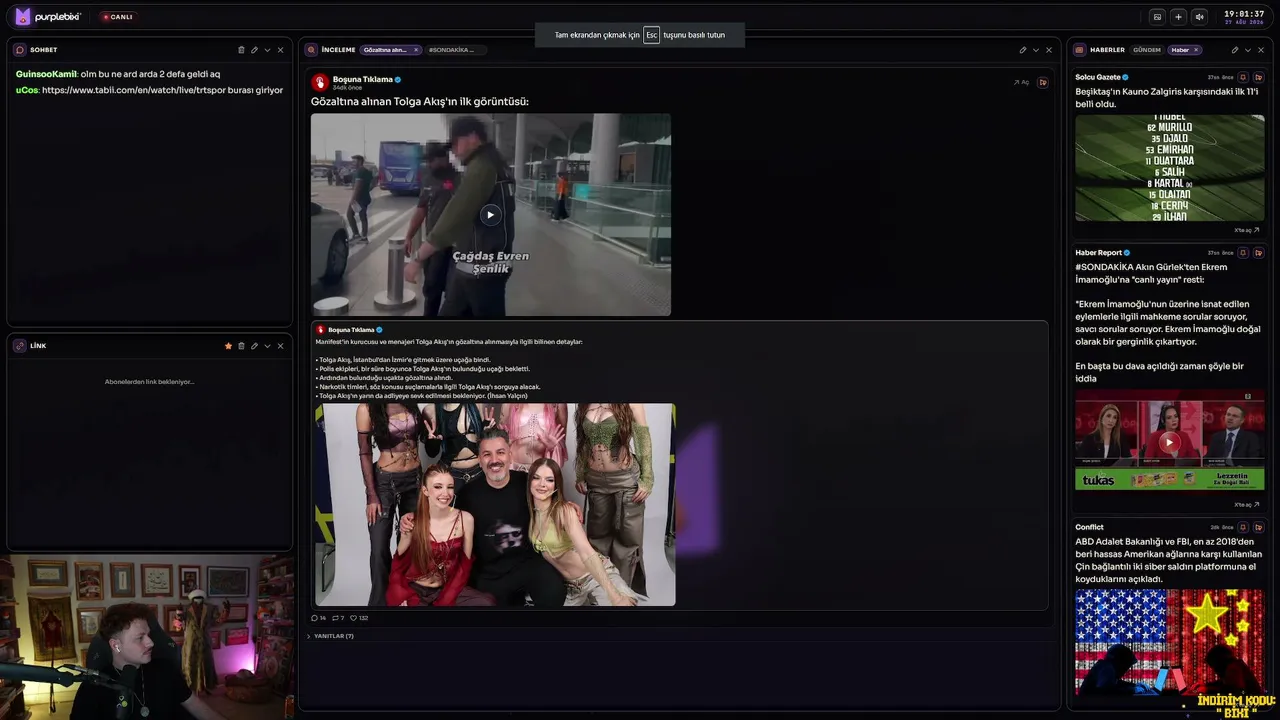
Task: Click the 19:01:37 clock display
Action: [x=1244, y=14]
